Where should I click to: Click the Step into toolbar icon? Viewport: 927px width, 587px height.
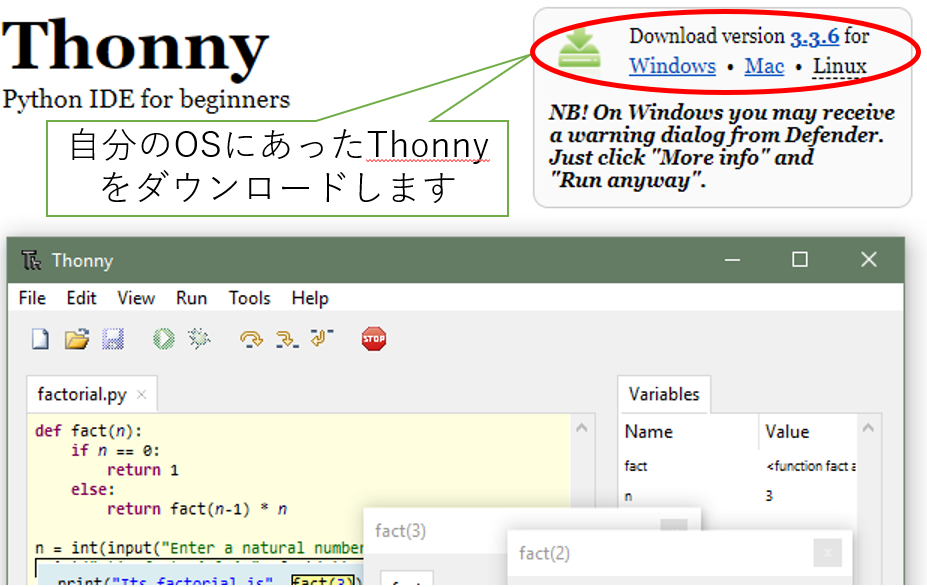click(x=287, y=339)
